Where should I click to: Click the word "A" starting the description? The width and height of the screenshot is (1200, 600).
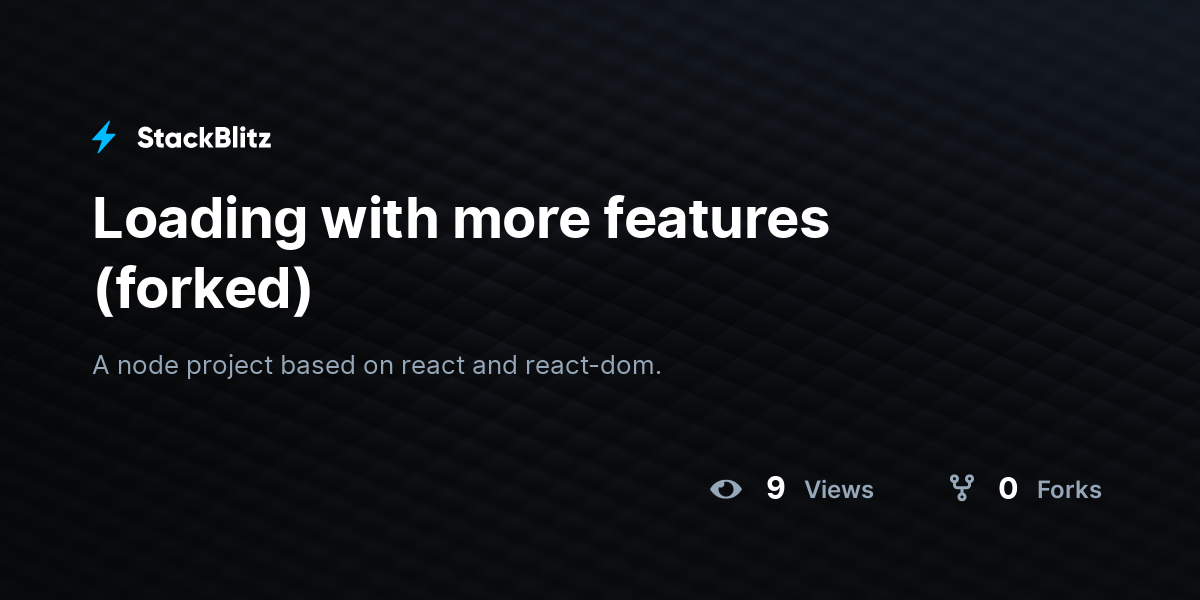pos(101,366)
